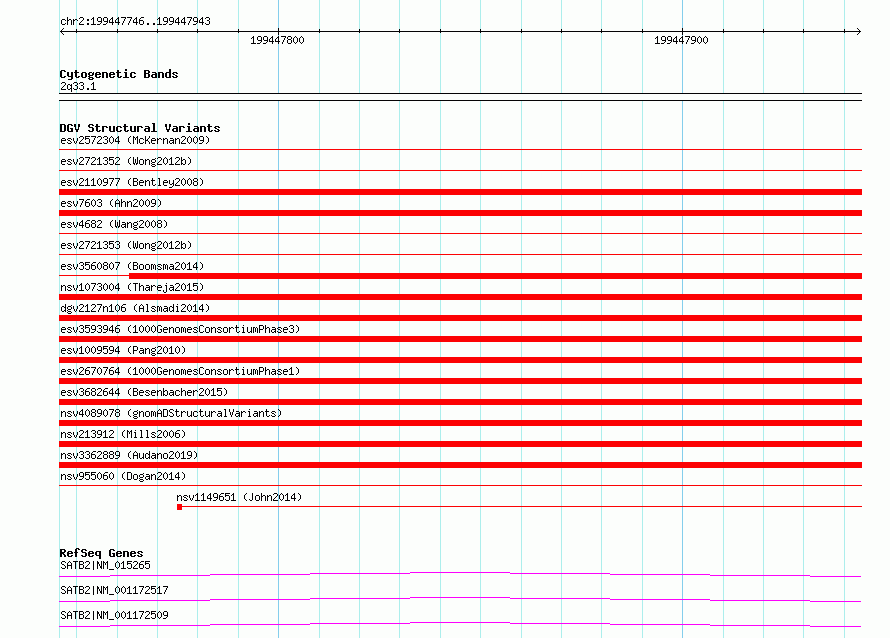
Task: Open variant esv3593946 (1000GenomesConsortiumPhase3)
Action: [180, 329]
